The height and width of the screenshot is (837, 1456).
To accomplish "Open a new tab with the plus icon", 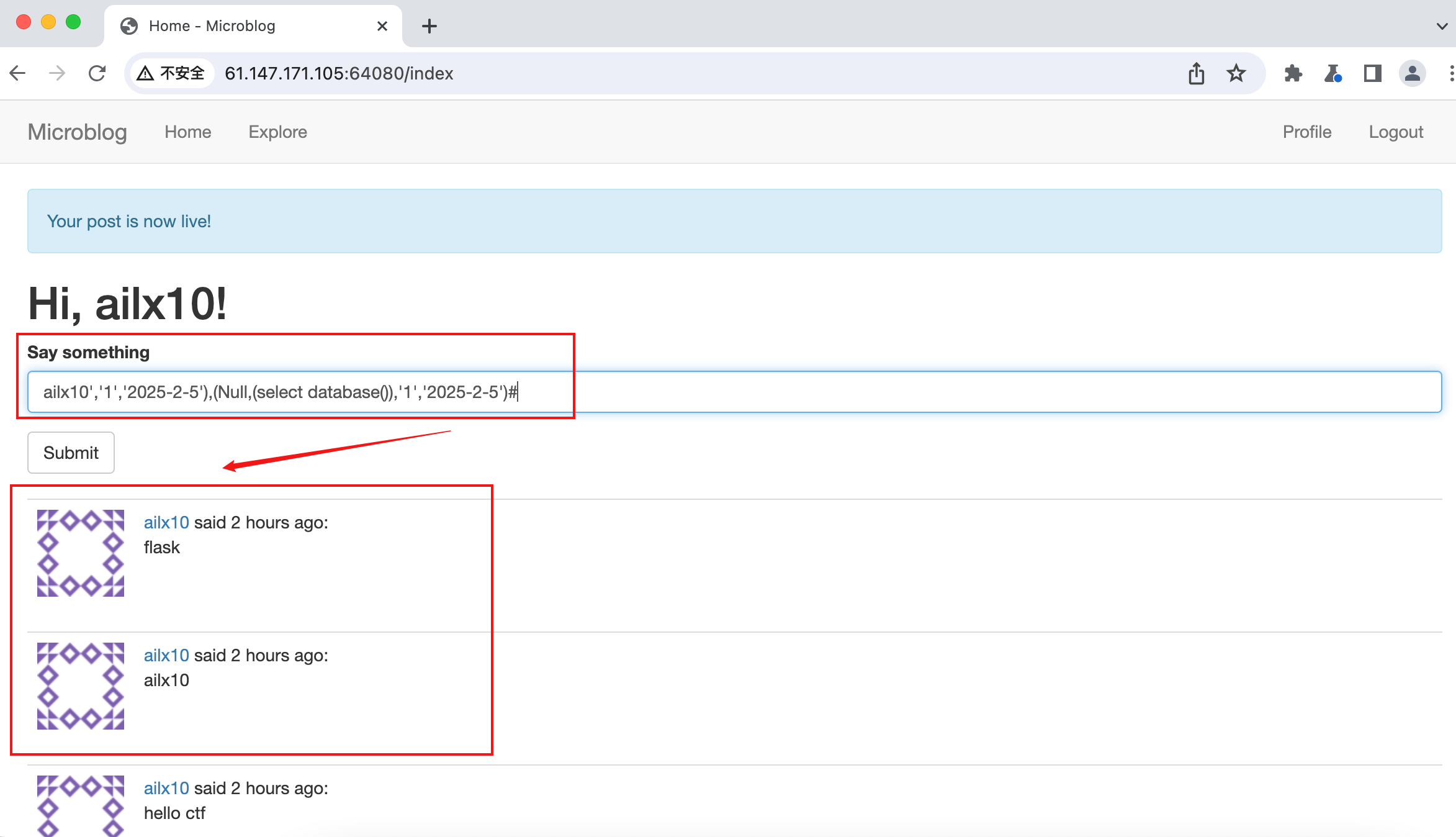I will (429, 25).
